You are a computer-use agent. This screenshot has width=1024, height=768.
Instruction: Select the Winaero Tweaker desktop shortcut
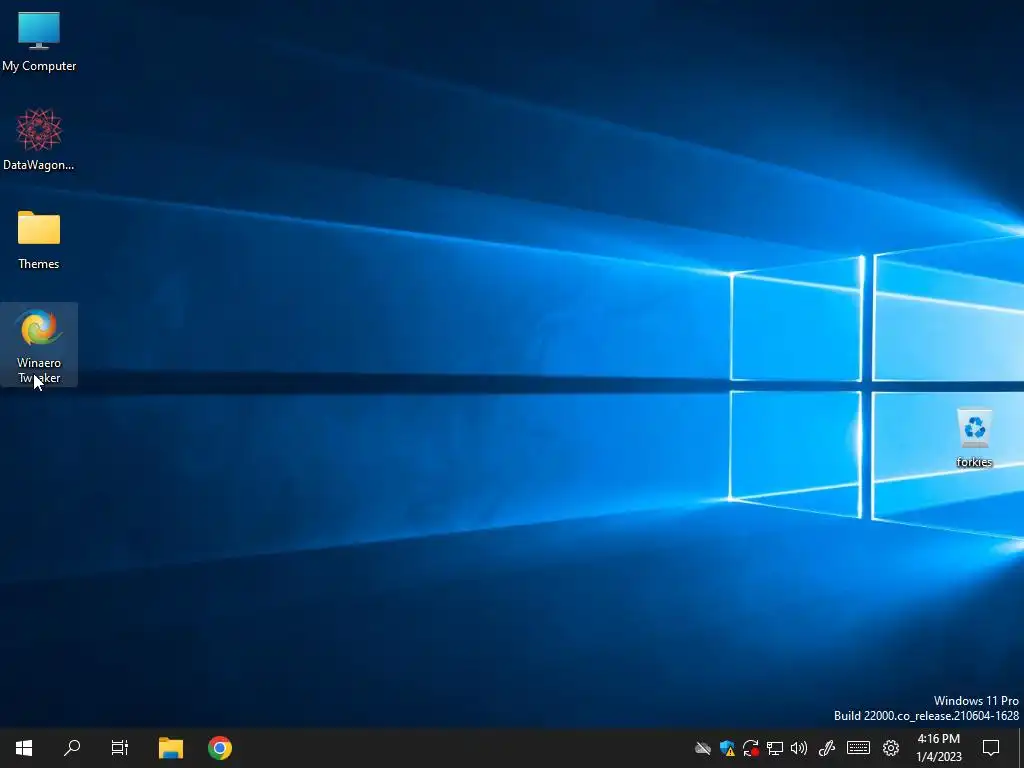click(39, 345)
